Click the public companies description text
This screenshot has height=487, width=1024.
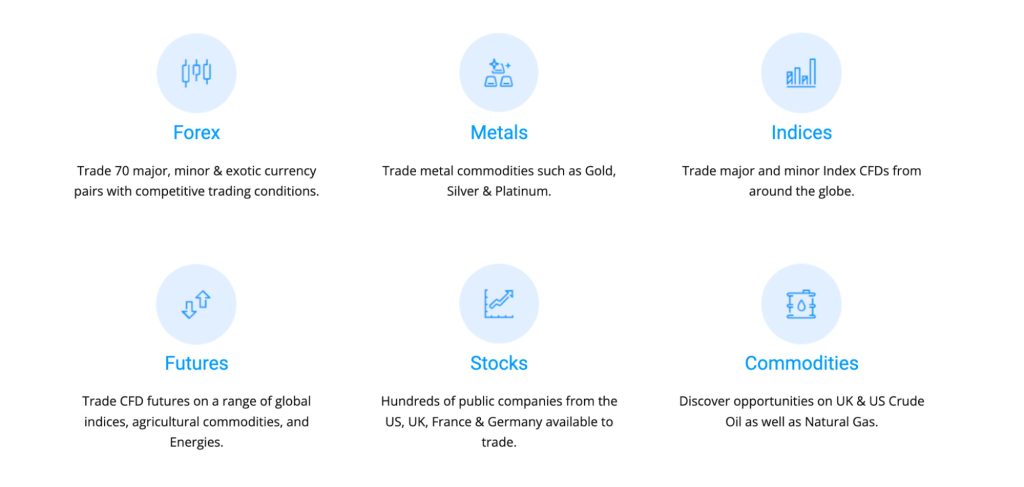(x=499, y=422)
